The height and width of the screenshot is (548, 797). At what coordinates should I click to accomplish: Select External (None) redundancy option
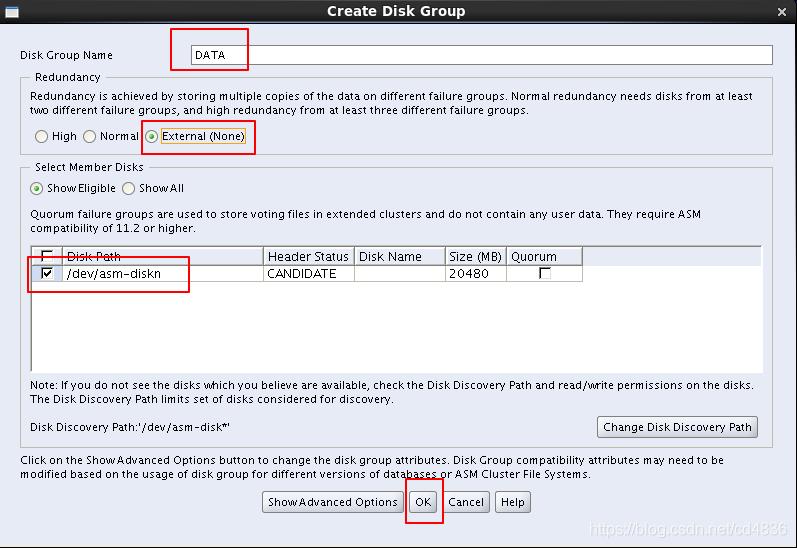point(151,136)
